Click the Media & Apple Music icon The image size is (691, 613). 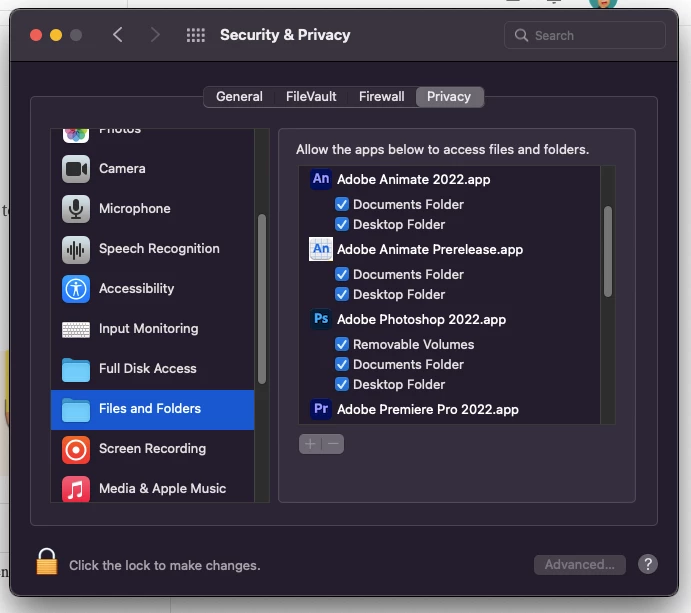(76, 489)
